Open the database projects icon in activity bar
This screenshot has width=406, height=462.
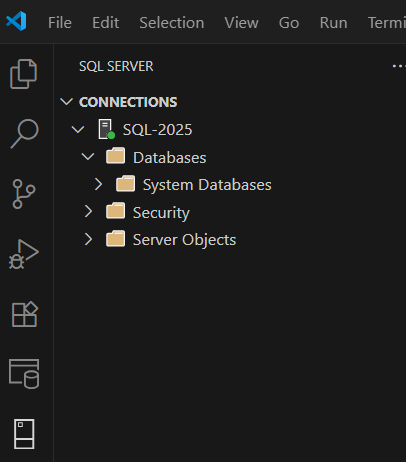(x=24, y=374)
